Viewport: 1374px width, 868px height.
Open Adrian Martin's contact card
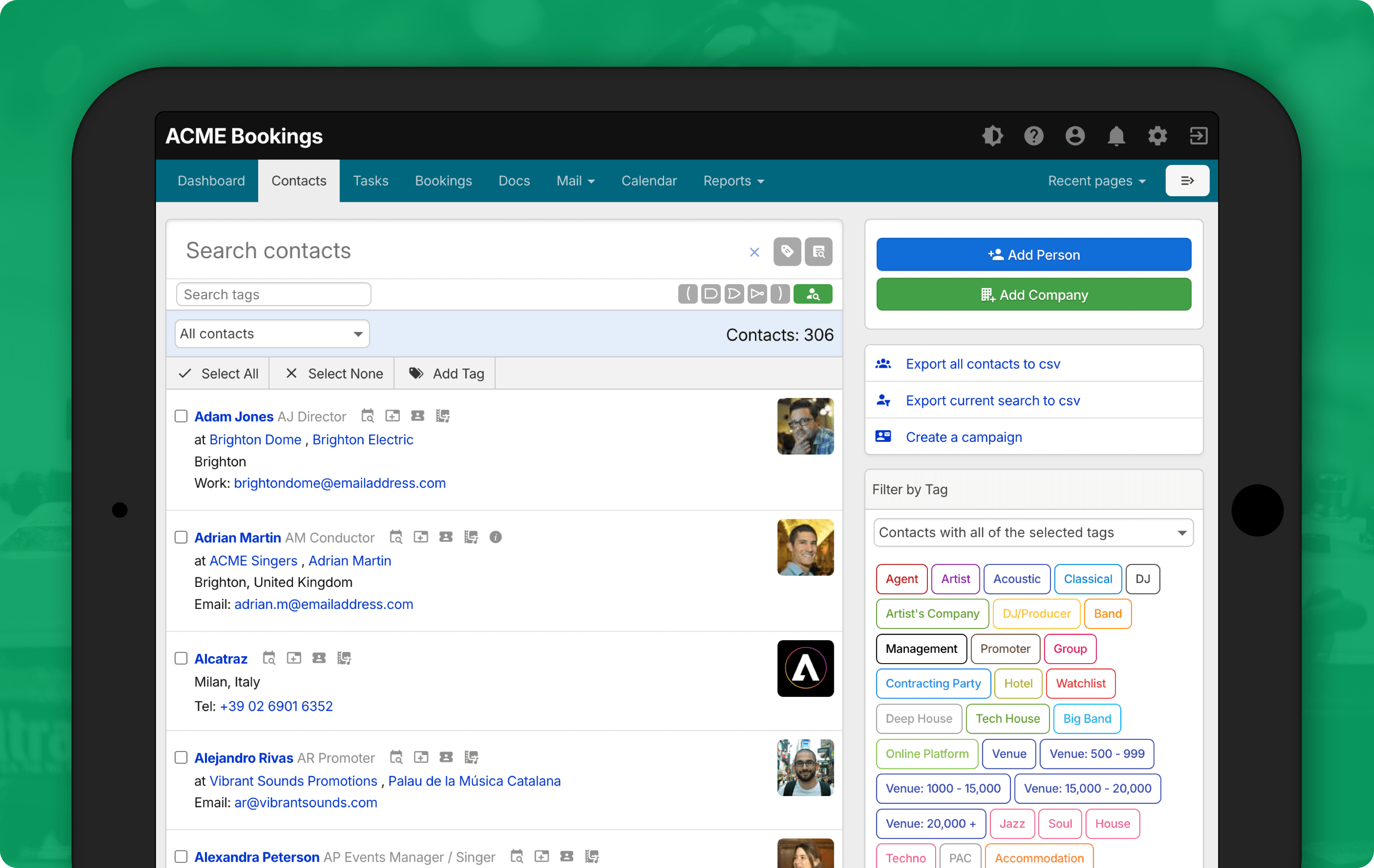[x=446, y=537]
